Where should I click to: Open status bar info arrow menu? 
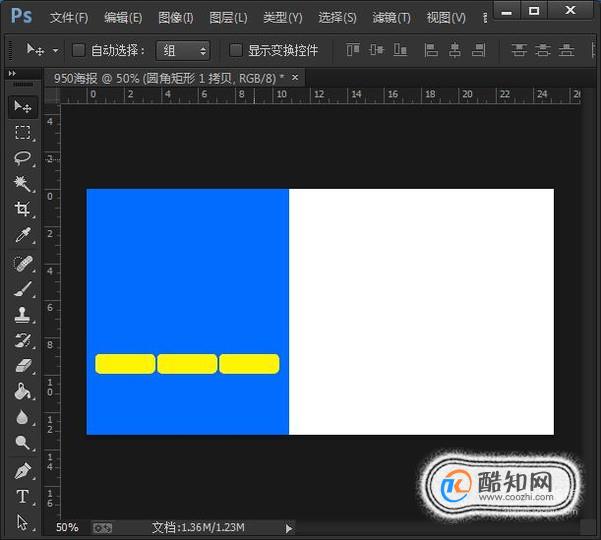(x=289, y=529)
